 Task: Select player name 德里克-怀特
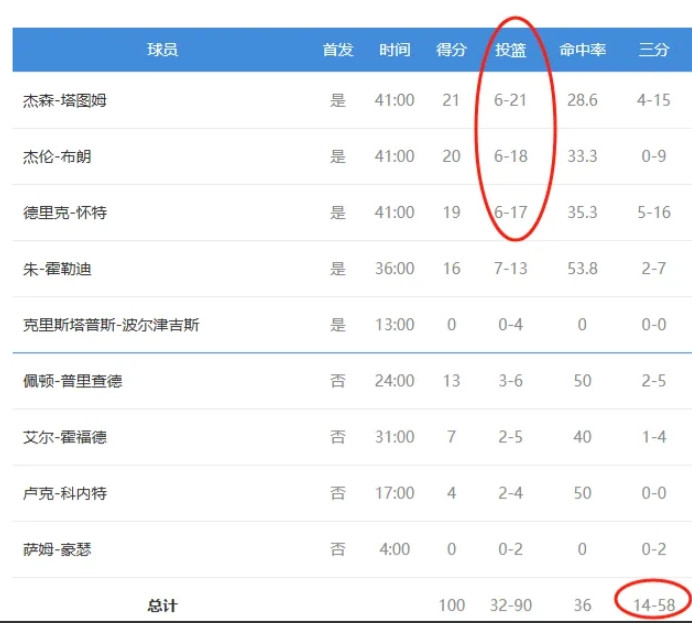tap(65, 213)
